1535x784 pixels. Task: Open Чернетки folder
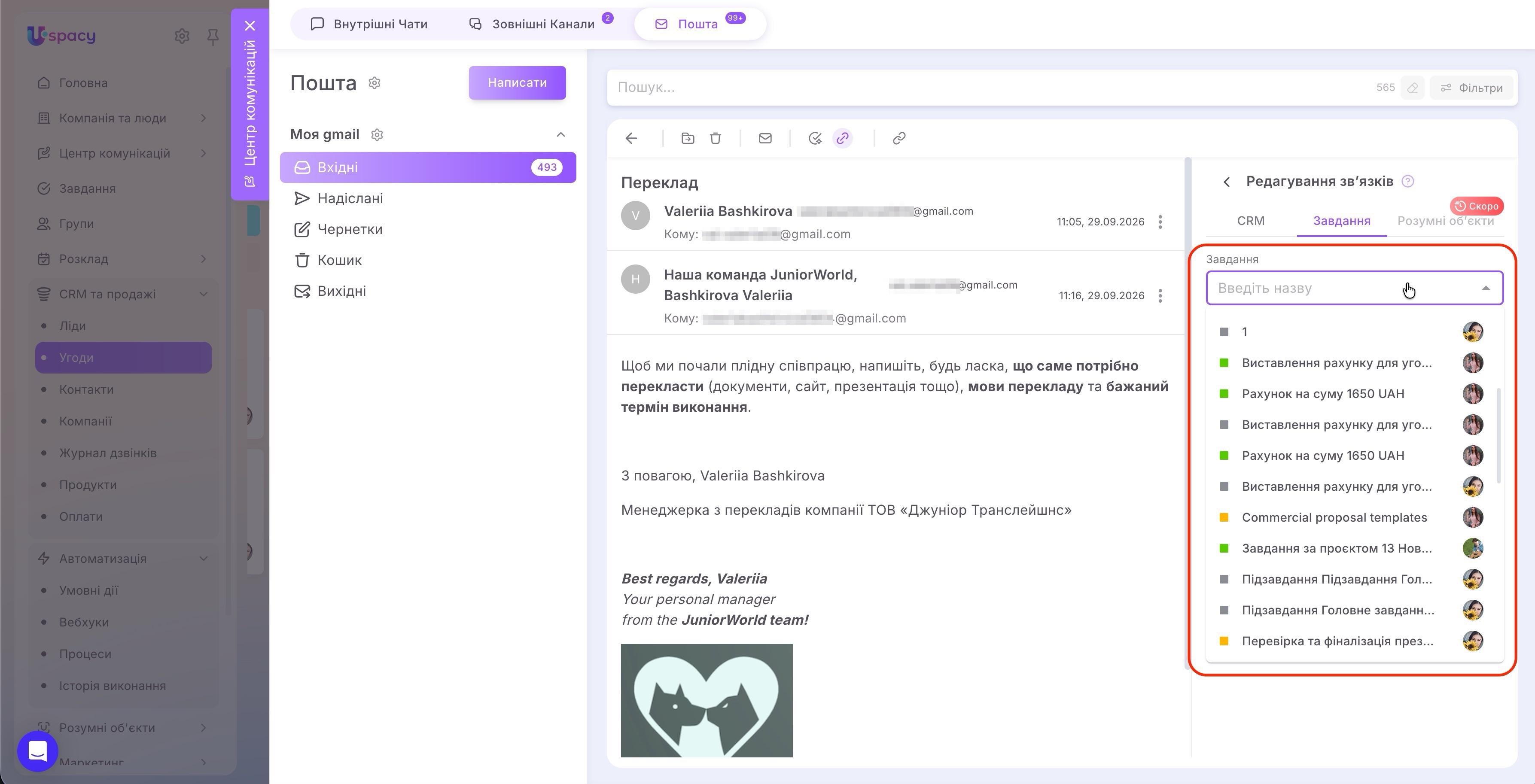[428, 229]
